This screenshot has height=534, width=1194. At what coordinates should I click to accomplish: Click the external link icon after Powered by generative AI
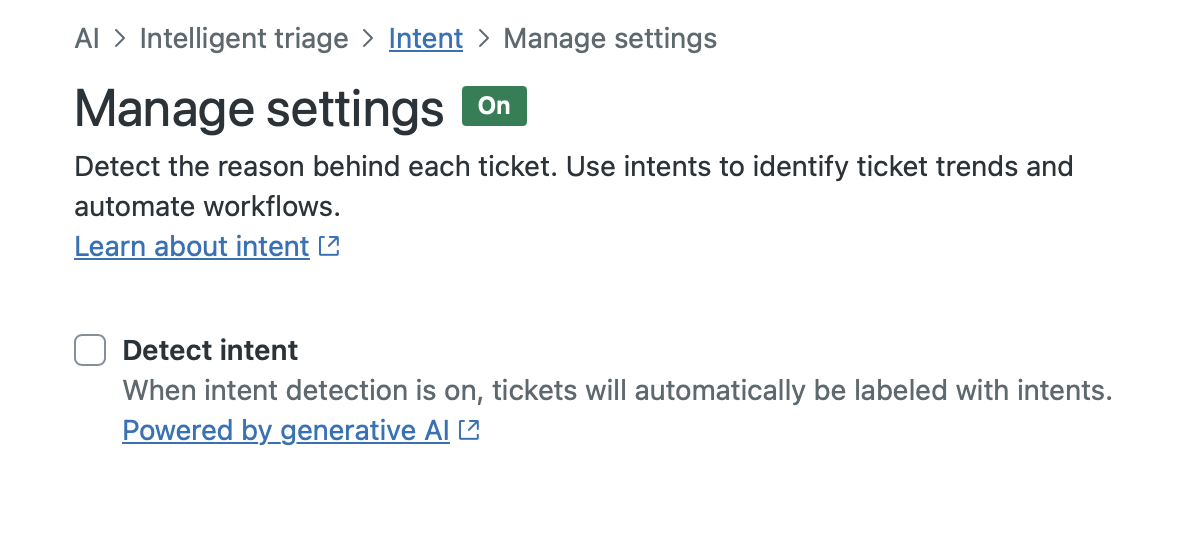[x=469, y=430]
